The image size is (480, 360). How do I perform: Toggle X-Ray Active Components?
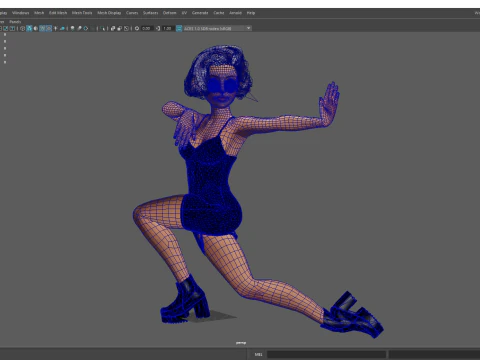click(119, 28)
